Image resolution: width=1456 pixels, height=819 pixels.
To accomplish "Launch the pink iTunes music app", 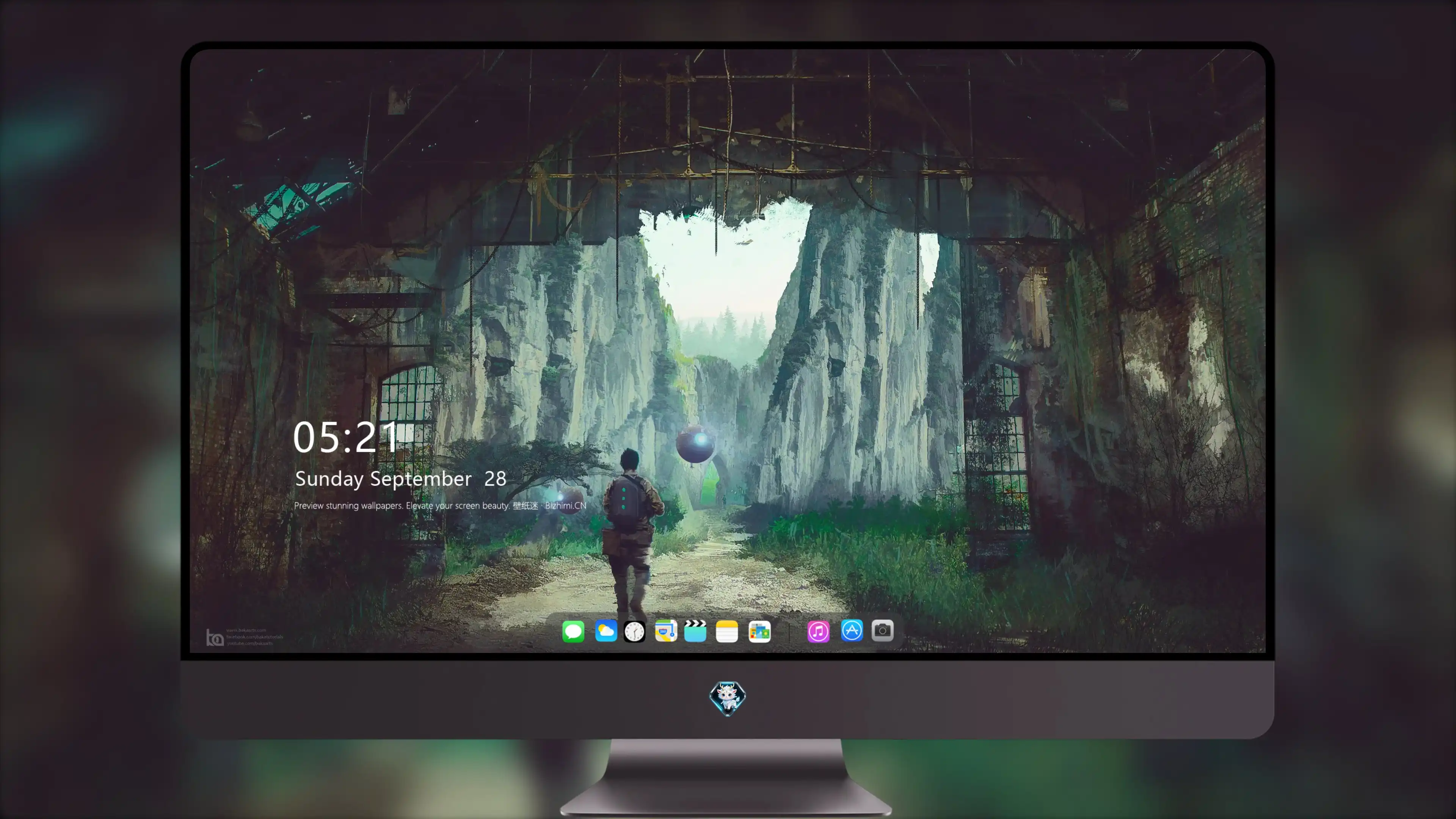I will 819,631.
